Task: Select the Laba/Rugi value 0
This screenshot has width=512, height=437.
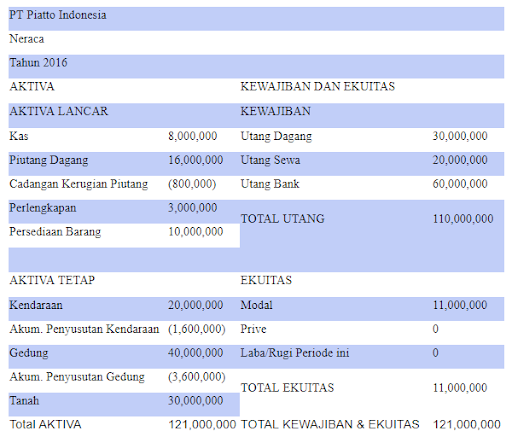Action: click(436, 353)
